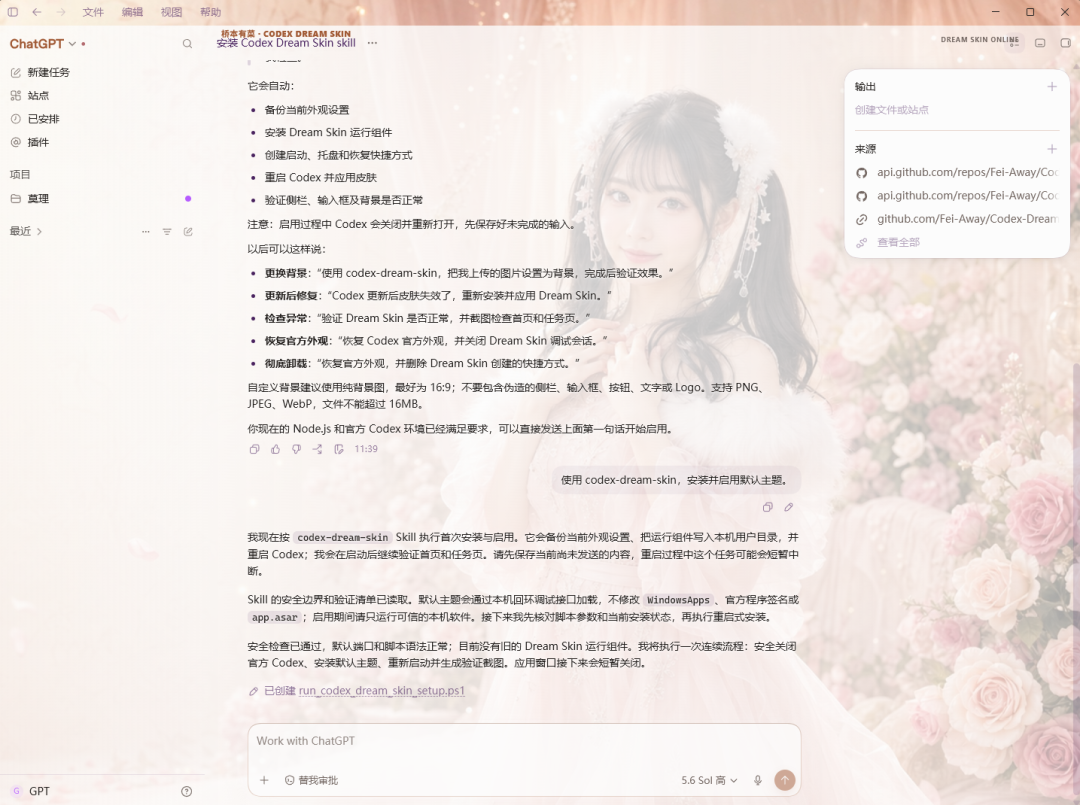The width and height of the screenshot is (1080, 805).
Task: Toggle the left sidebar panel icon
Action: pos(12,12)
